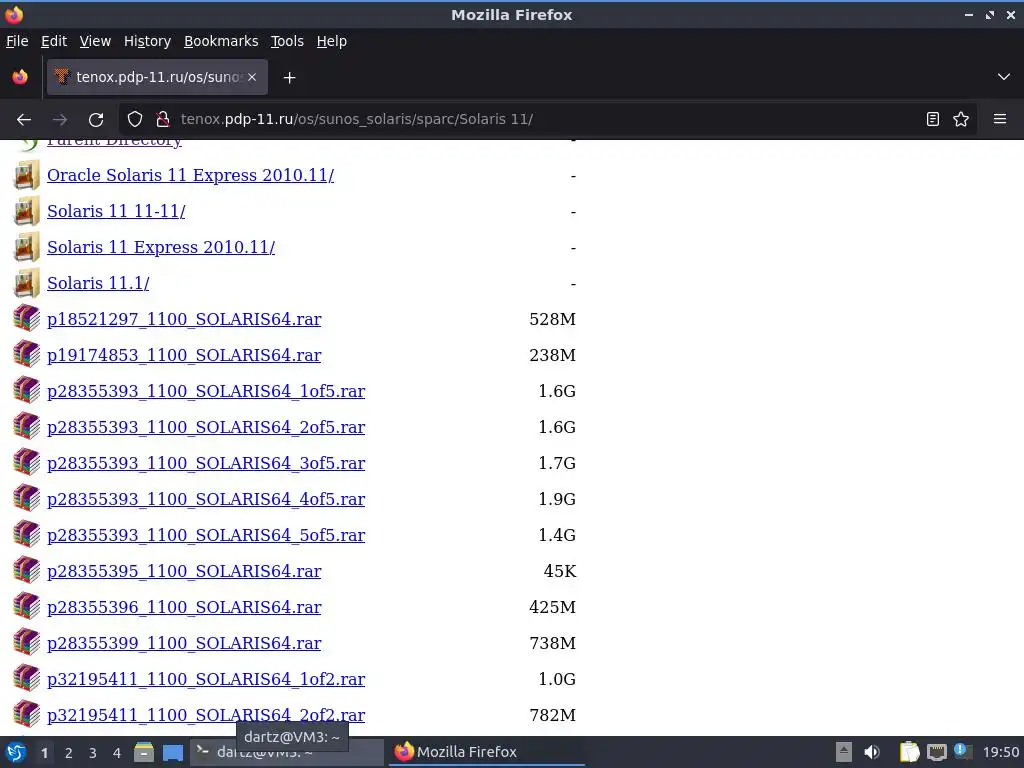This screenshot has height=768, width=1024.
Task: Click the 19:50 clock
Action: 1000,752
